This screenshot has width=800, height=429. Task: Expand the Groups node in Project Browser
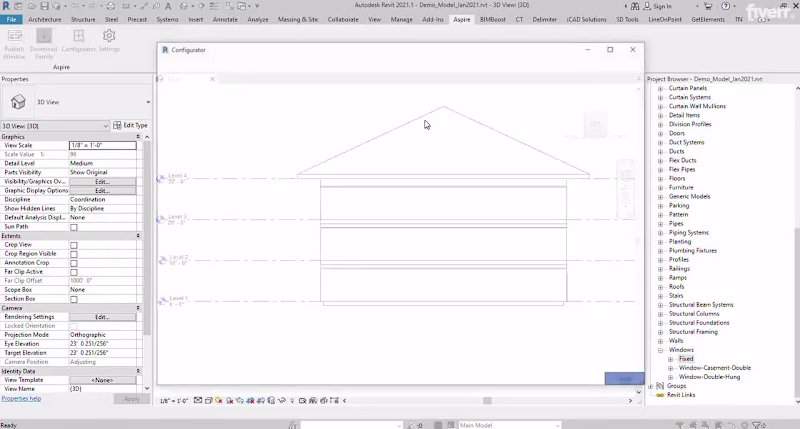pos(651,387)
